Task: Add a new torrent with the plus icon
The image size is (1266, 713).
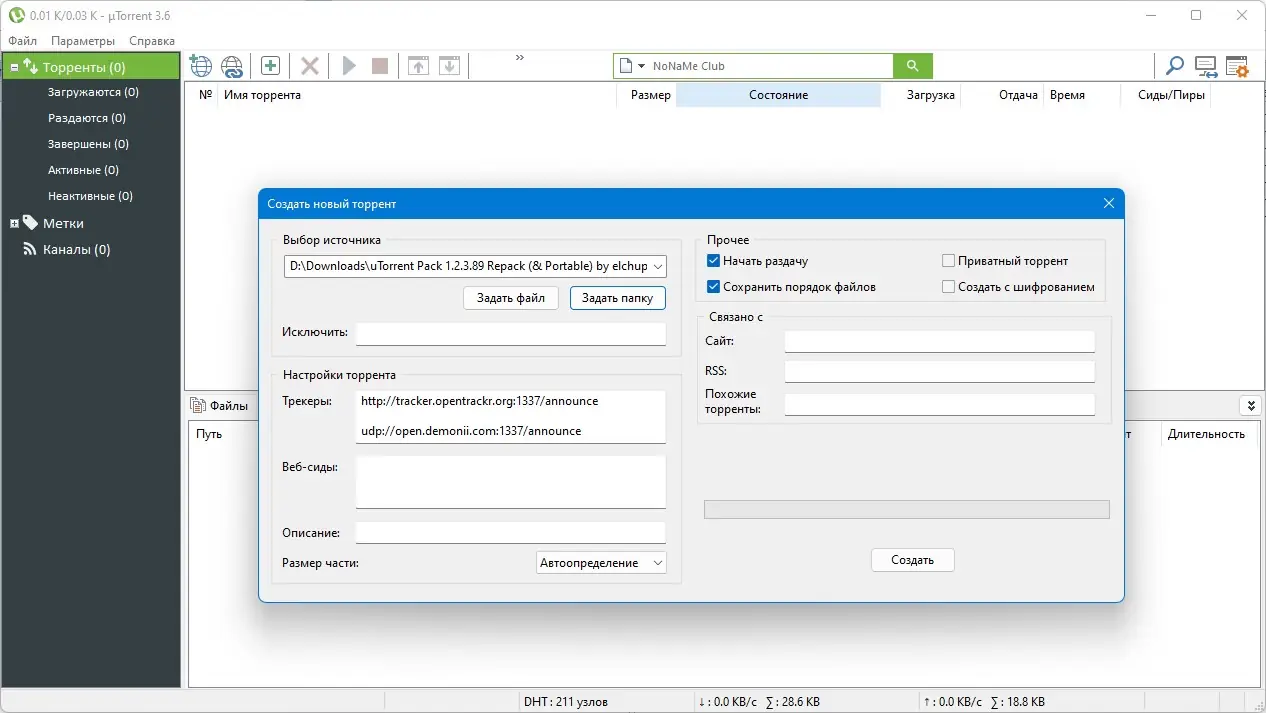Action: [270, 65]
